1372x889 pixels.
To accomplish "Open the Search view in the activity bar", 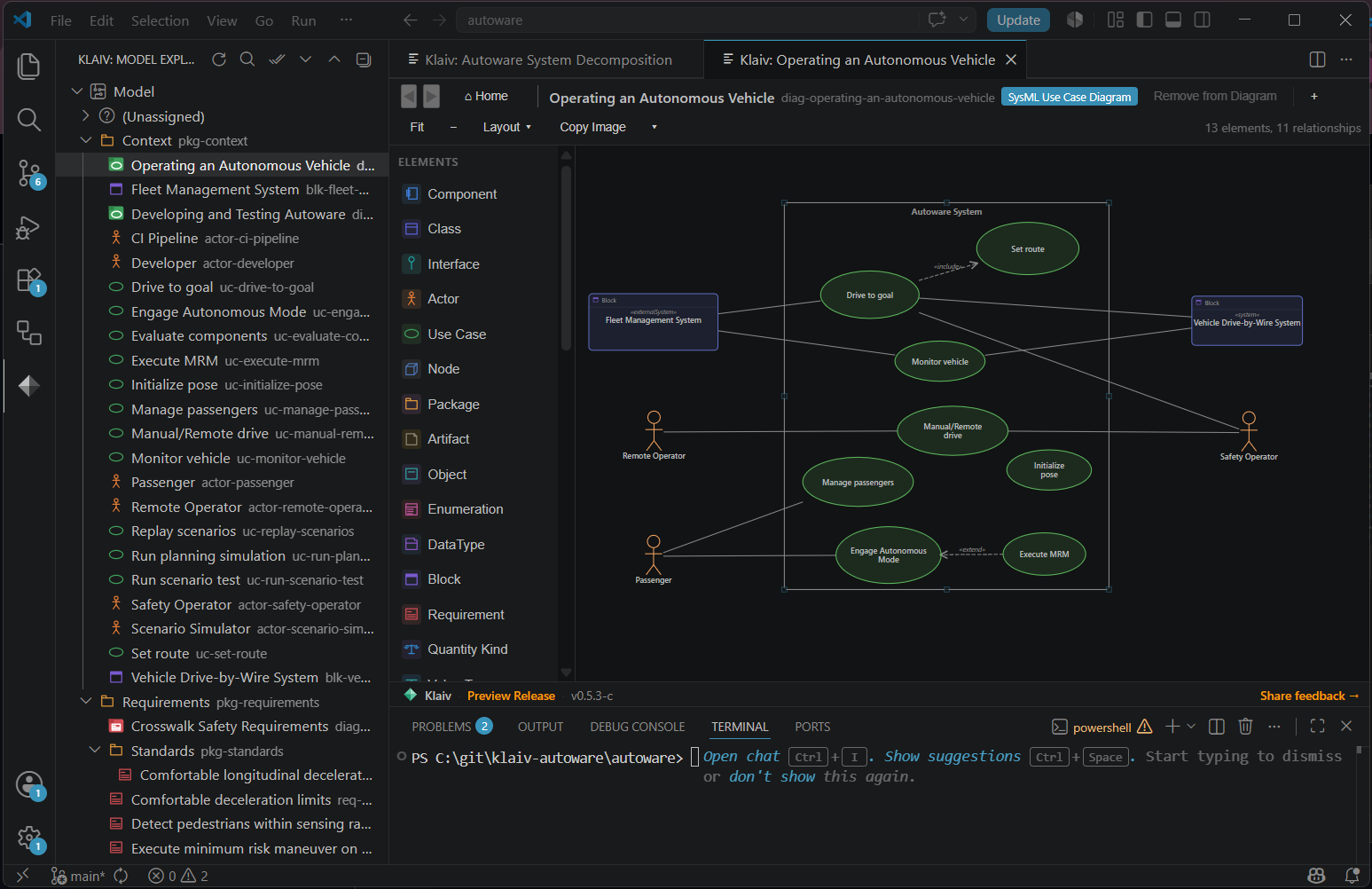I will pyautogui.click(x=28, y=120).
